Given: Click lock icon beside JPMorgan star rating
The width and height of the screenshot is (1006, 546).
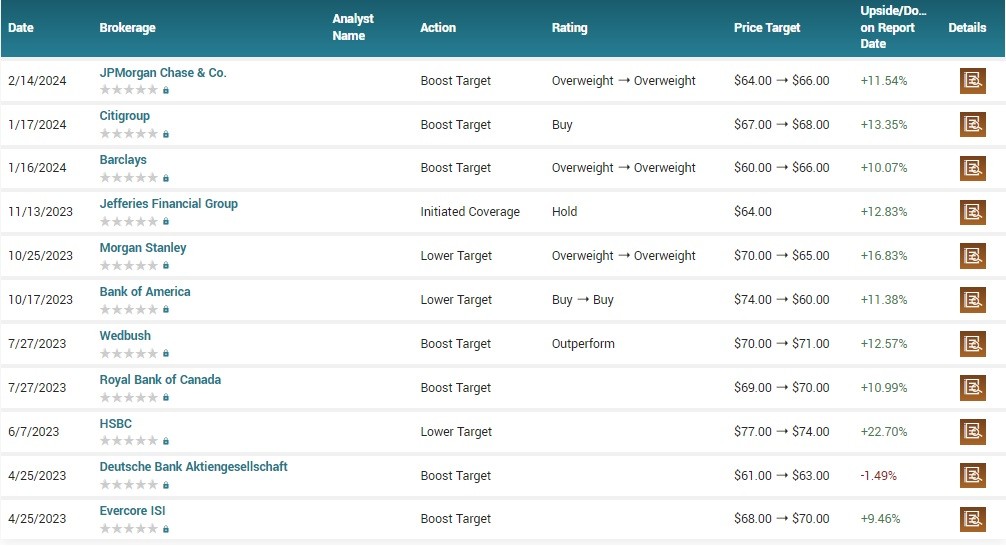Looking at the screenshot, I should (166, 90).
